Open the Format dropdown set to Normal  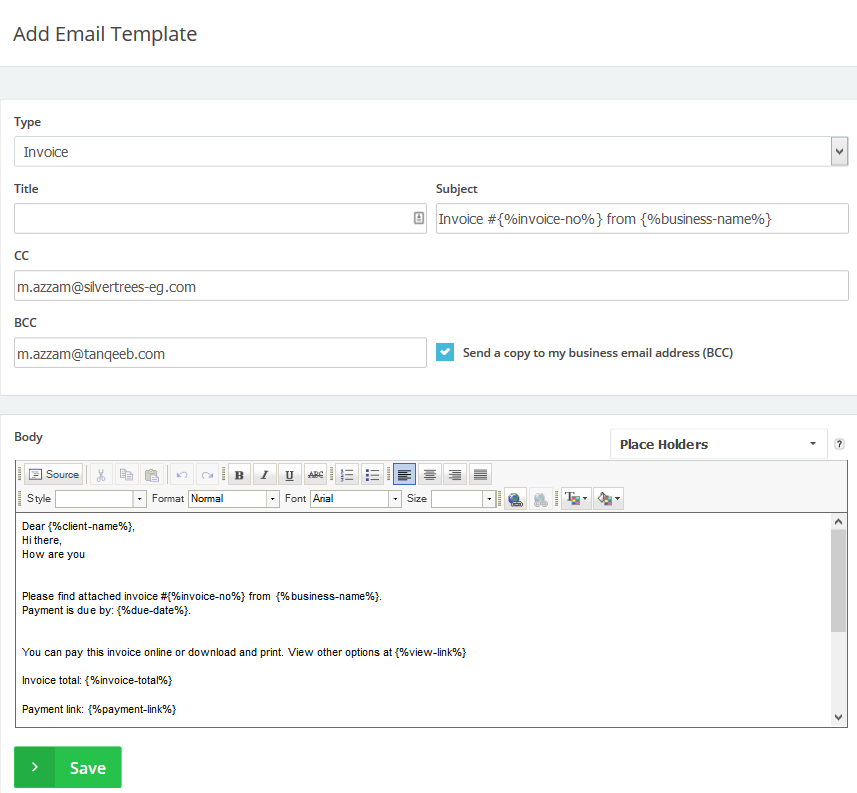[235, 498]
